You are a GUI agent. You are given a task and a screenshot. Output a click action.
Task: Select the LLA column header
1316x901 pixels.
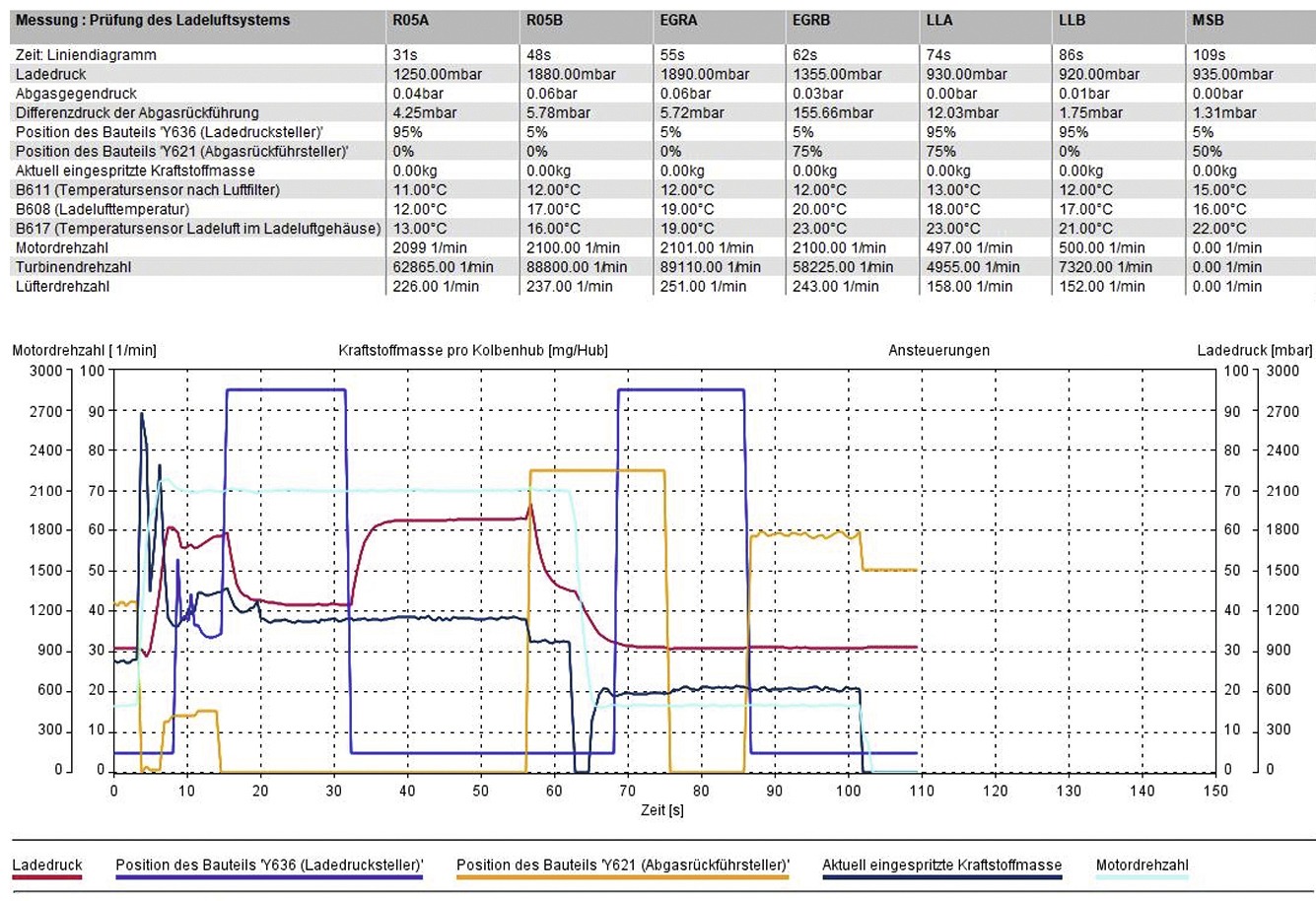(939, 20)
